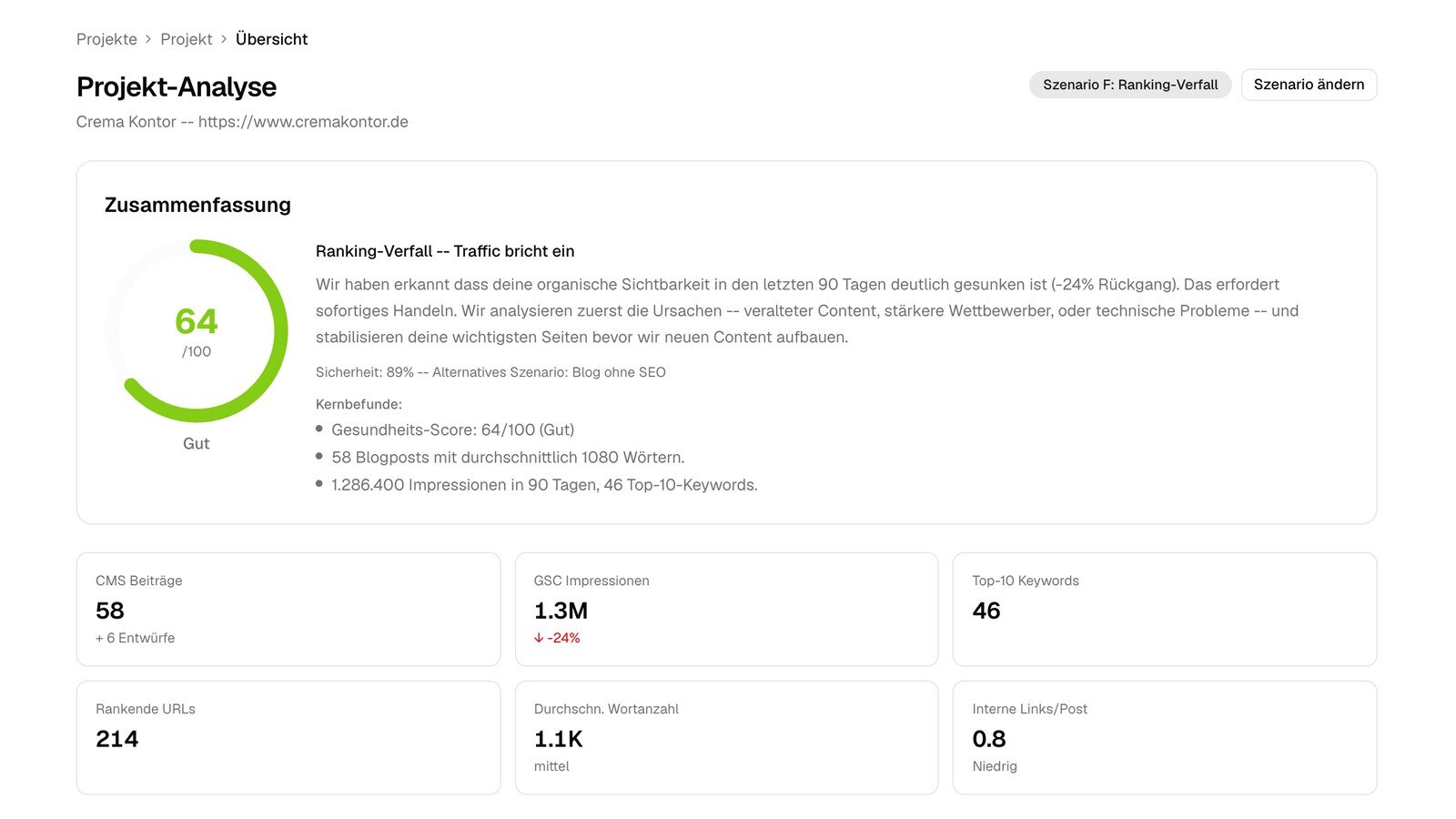Click the Kernbefunde: label
This screenshot has width=1456, height=819.
[x=359, y=404]
